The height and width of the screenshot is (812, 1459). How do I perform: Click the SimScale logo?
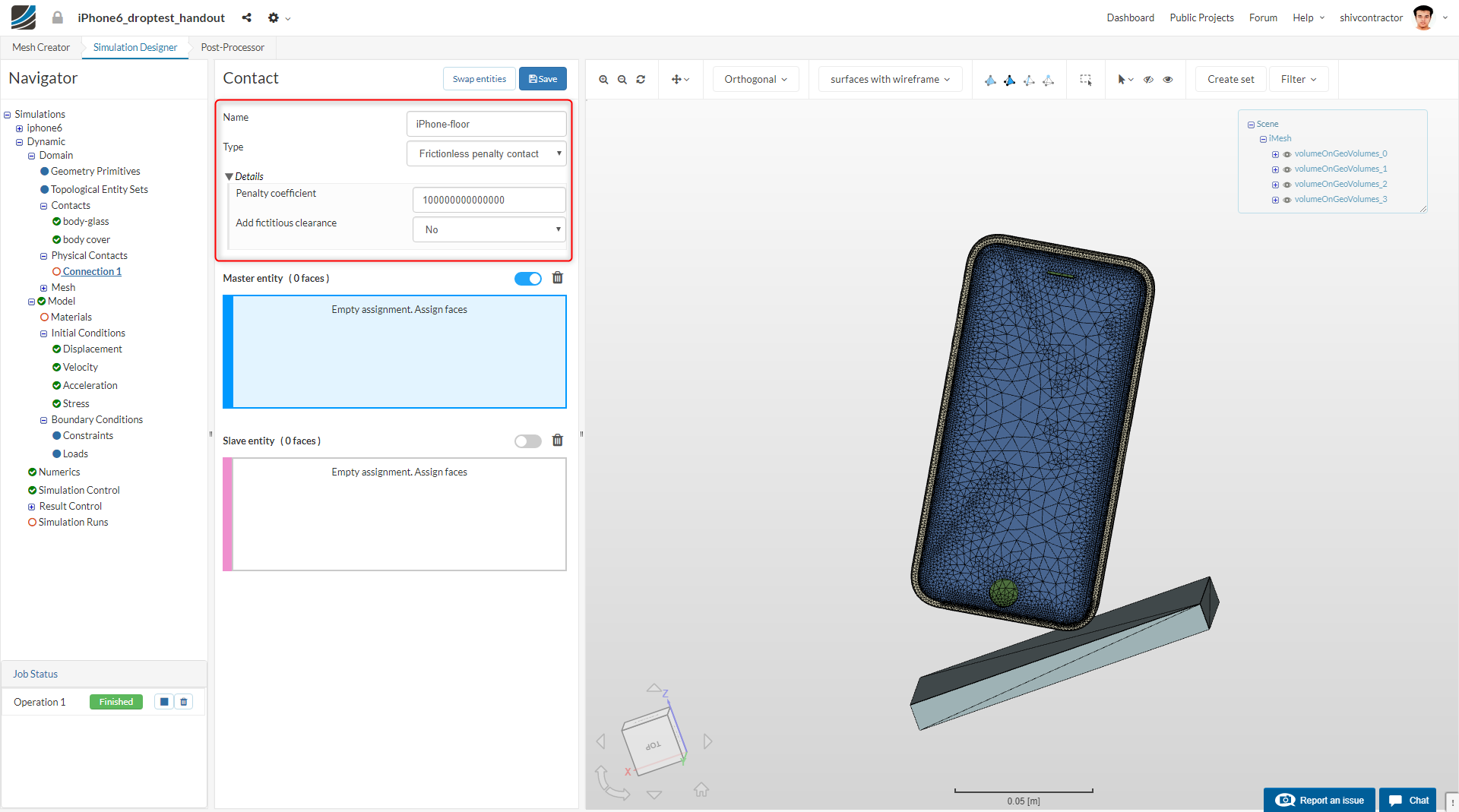point(24,17)
